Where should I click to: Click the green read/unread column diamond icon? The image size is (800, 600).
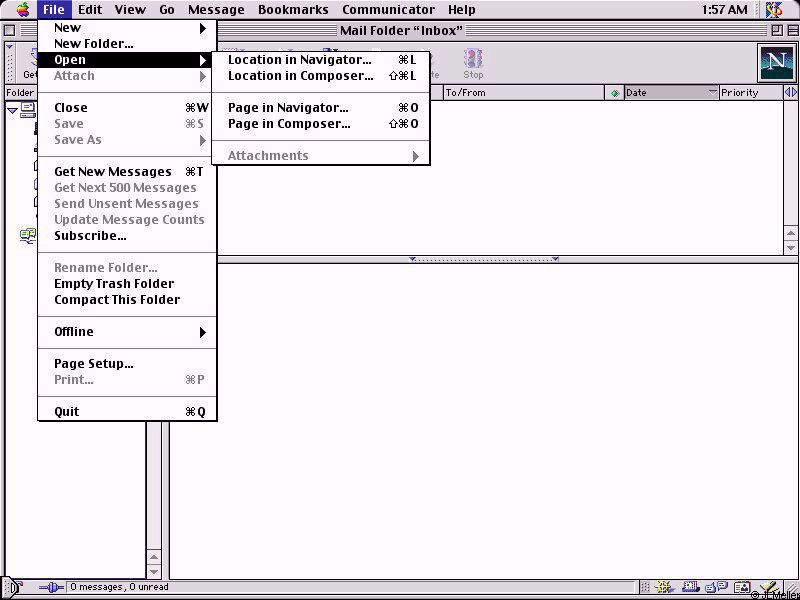tap(614, 93)
